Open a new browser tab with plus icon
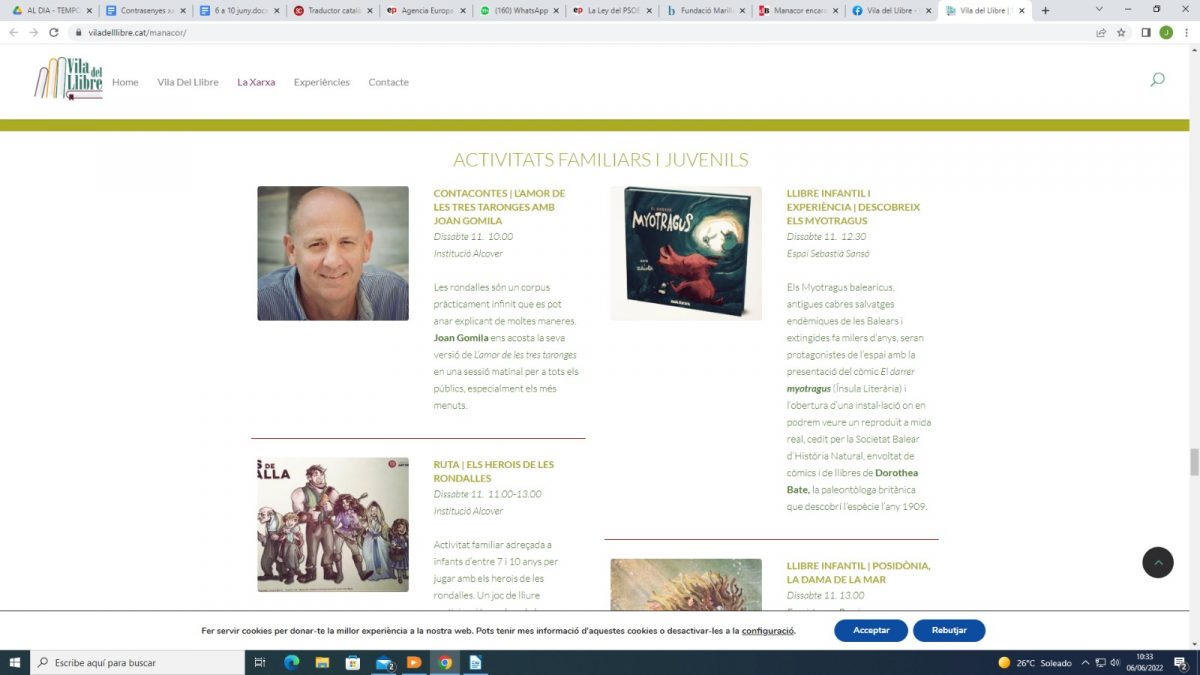The height and width of the screenshot is (675, 1200). 1046,11
